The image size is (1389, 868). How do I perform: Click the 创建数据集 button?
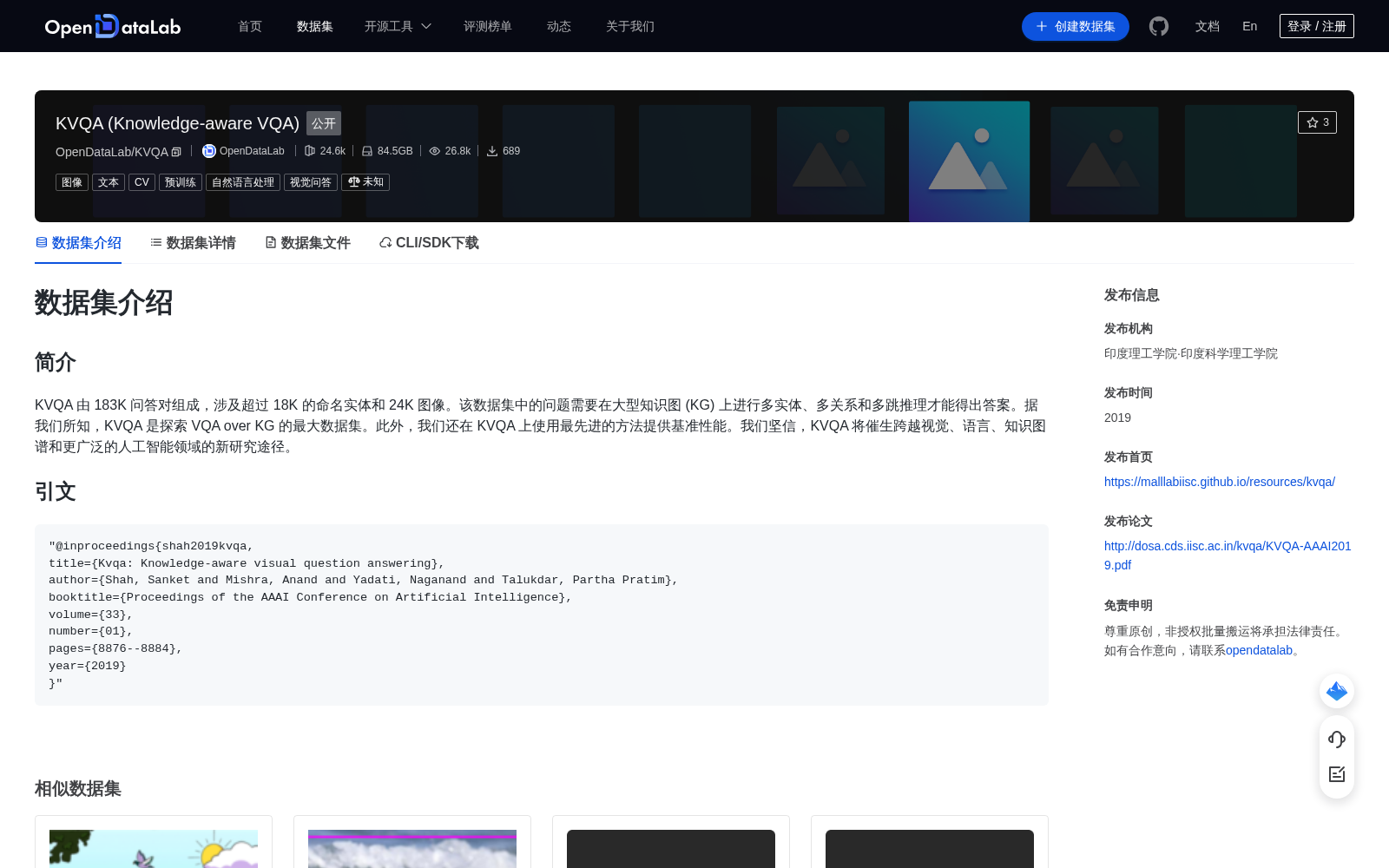pos(1076,26)
